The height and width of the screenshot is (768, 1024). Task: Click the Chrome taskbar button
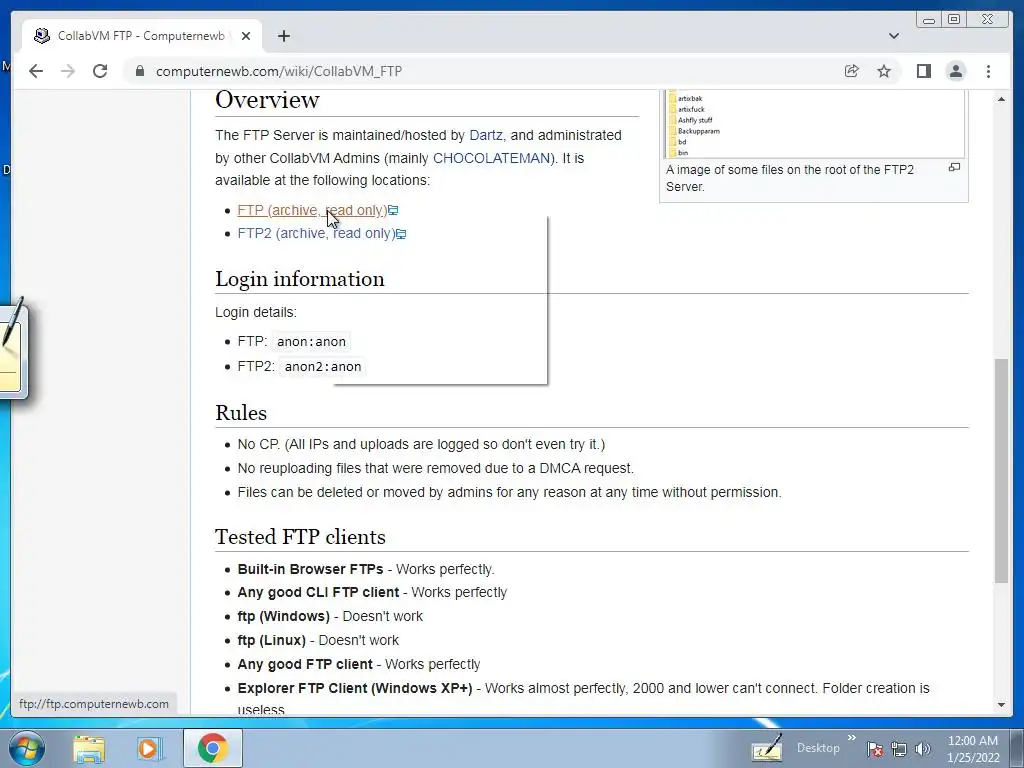pos(212,748)
